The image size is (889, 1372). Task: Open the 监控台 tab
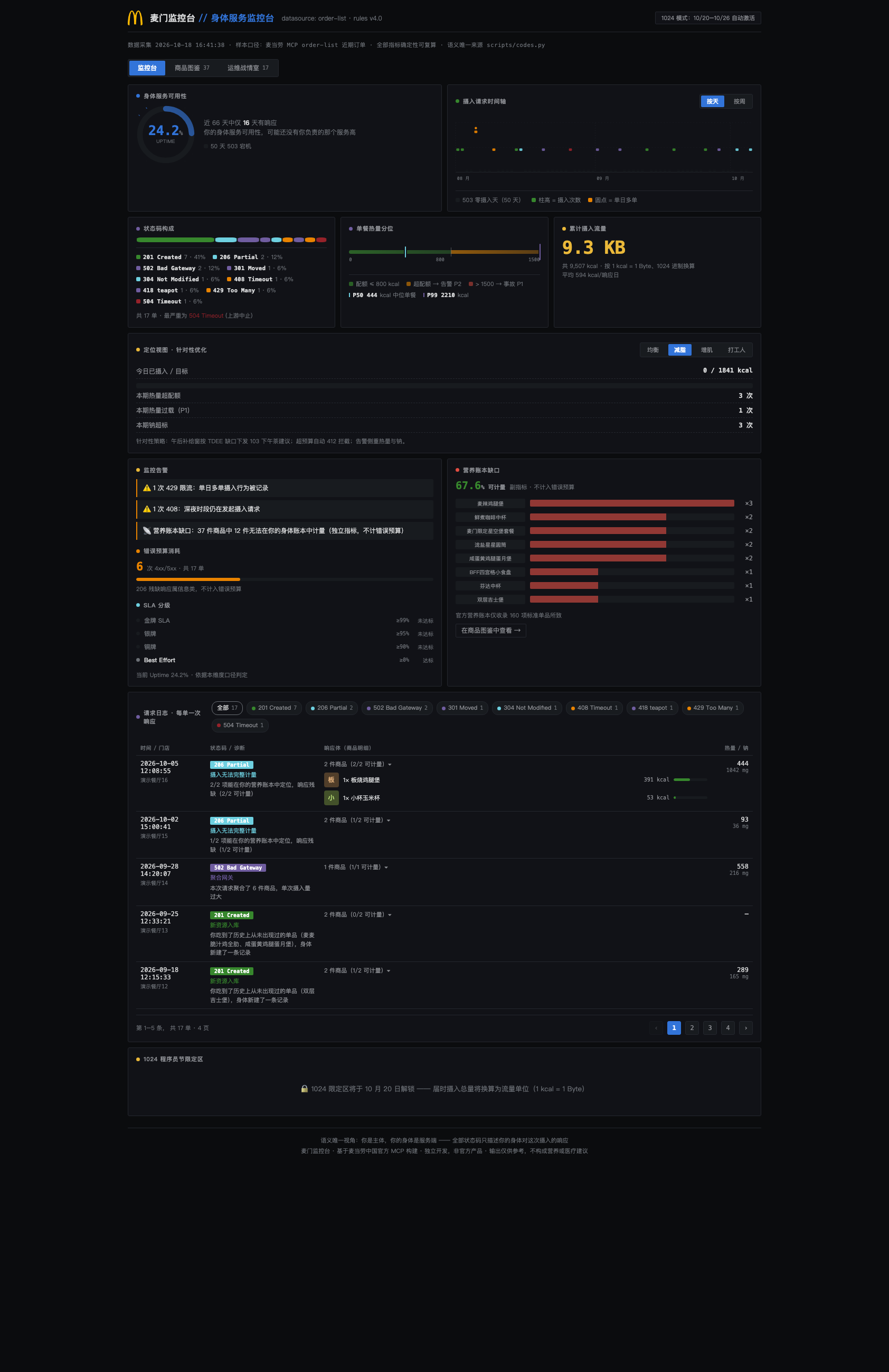(x=147, y=68)
